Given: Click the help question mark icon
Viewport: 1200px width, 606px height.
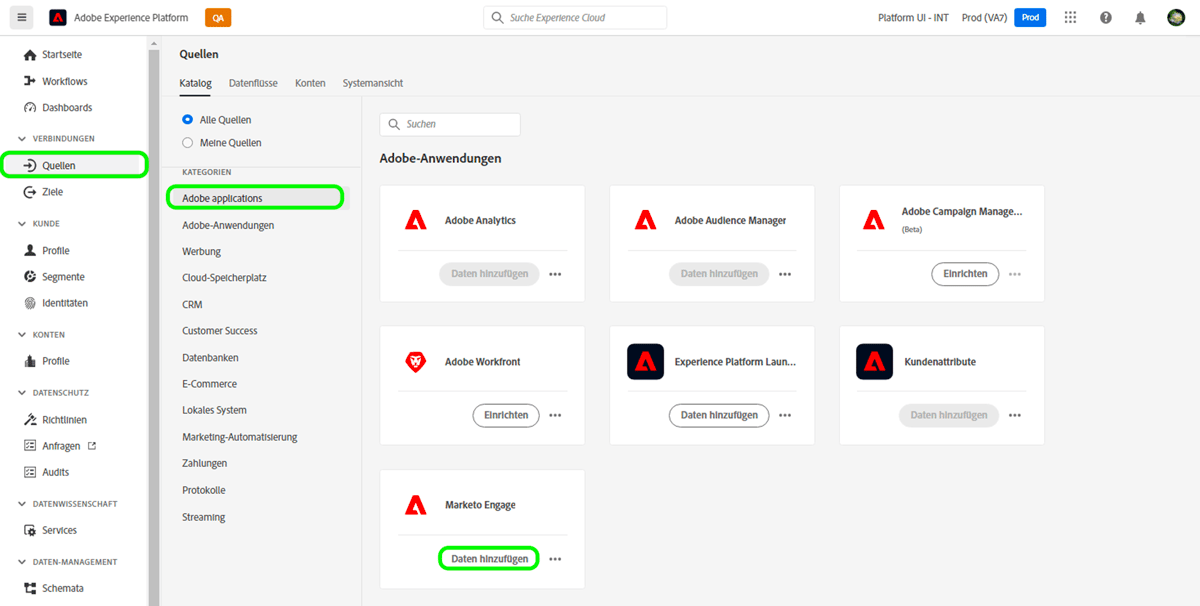Looking at the screenshot, I should (x=1104, y=17).
